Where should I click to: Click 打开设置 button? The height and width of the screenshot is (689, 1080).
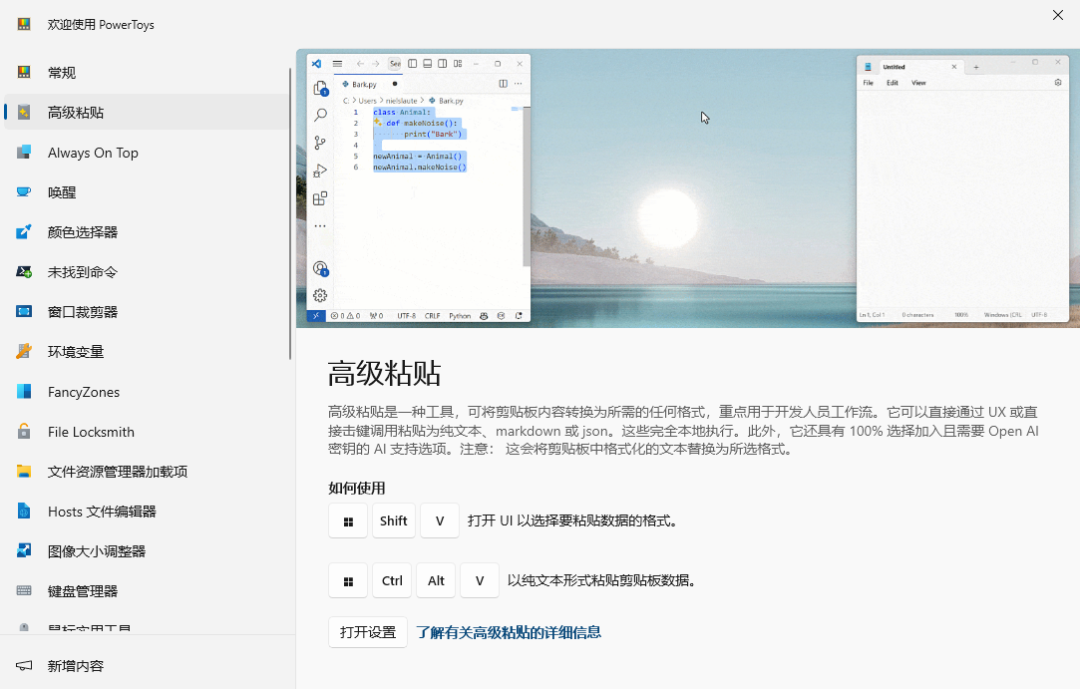pos(368,632)
